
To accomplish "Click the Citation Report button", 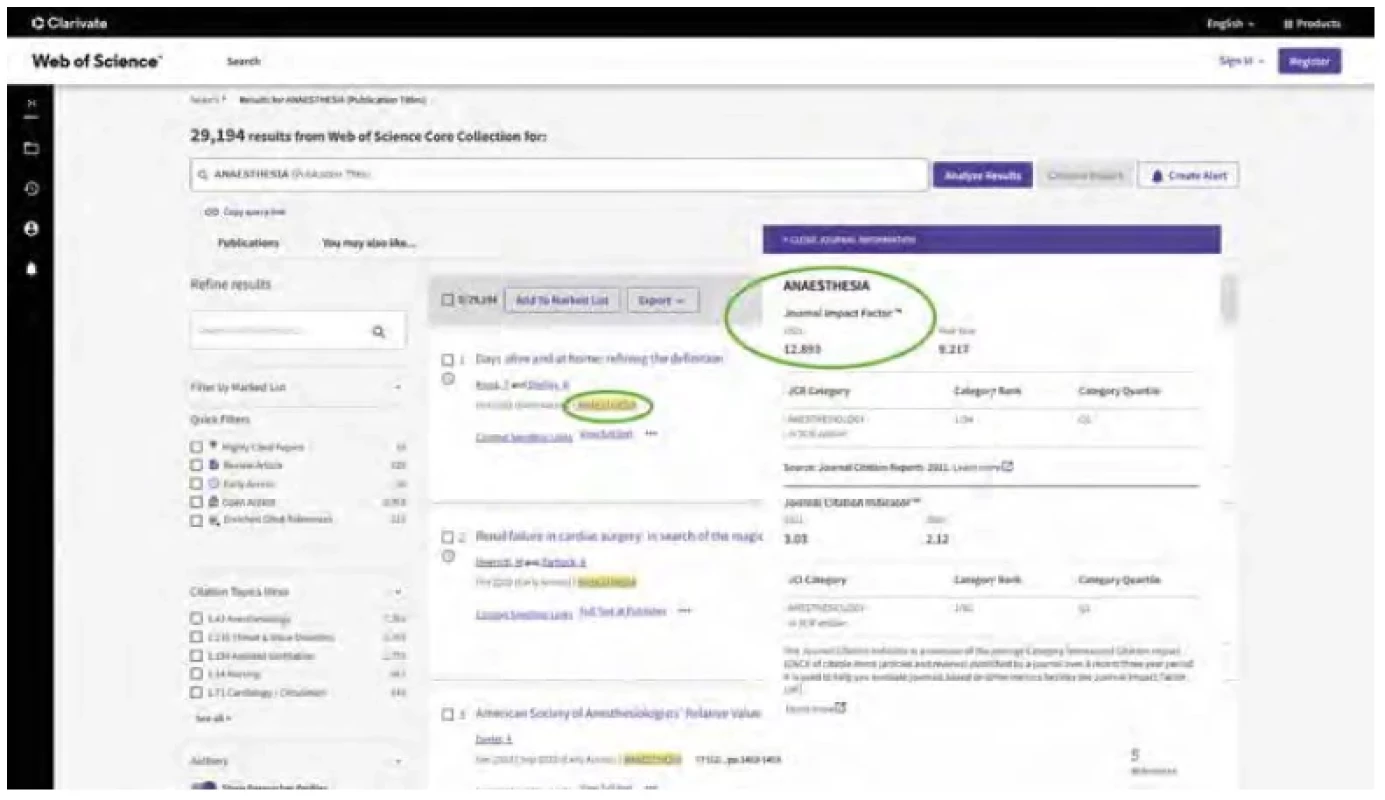I will coord(1085,176).
